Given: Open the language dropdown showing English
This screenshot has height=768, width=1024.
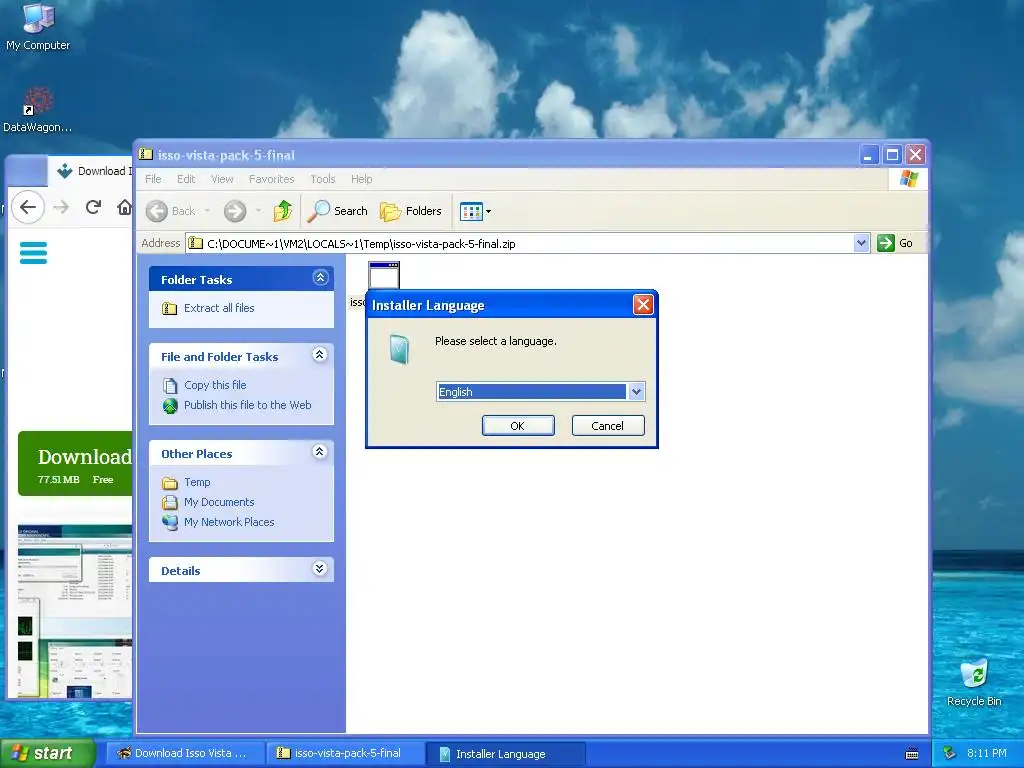Looking at the screenshot, I should coord(636,392).
